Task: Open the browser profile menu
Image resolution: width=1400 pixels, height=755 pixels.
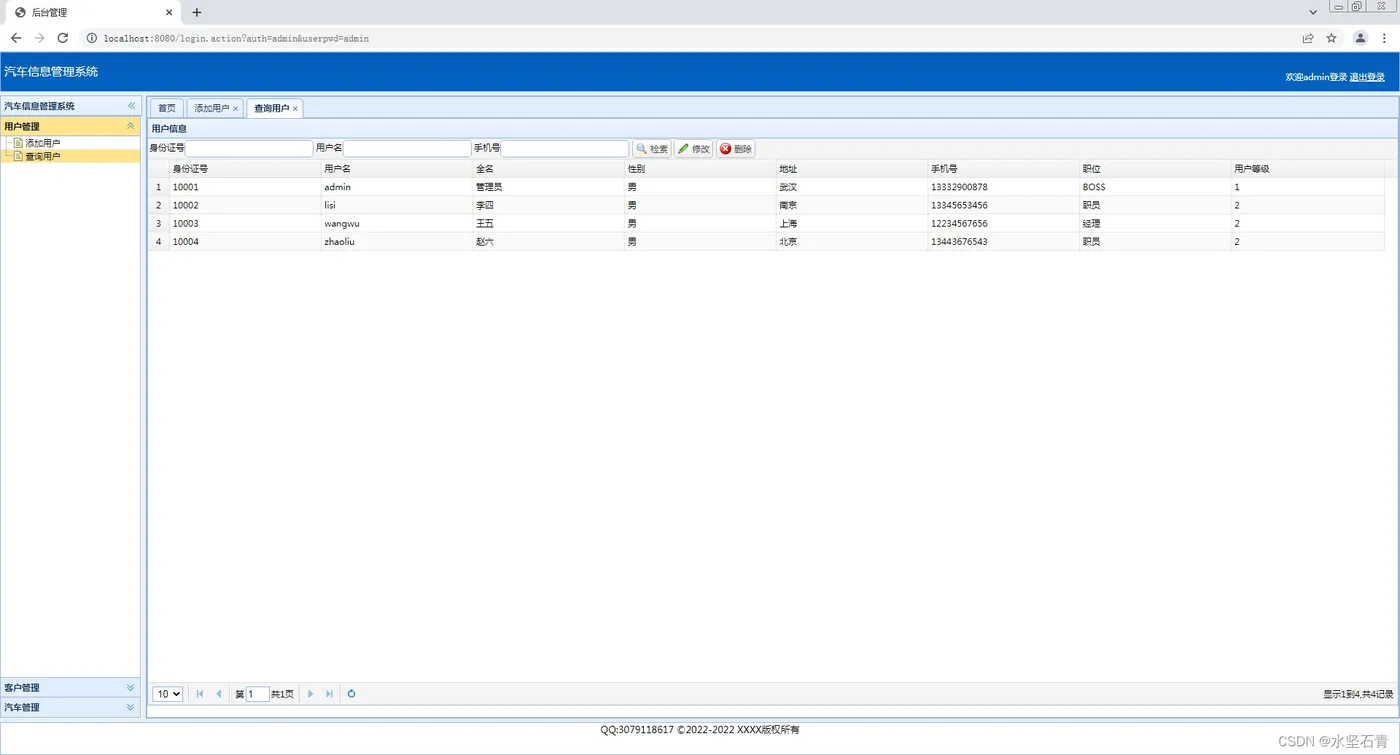Action: coord(1360,38)
